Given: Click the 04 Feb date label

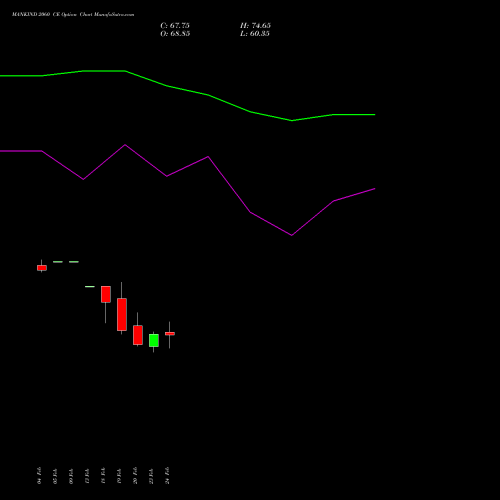Looking at the screenshot, I should 39,475.
